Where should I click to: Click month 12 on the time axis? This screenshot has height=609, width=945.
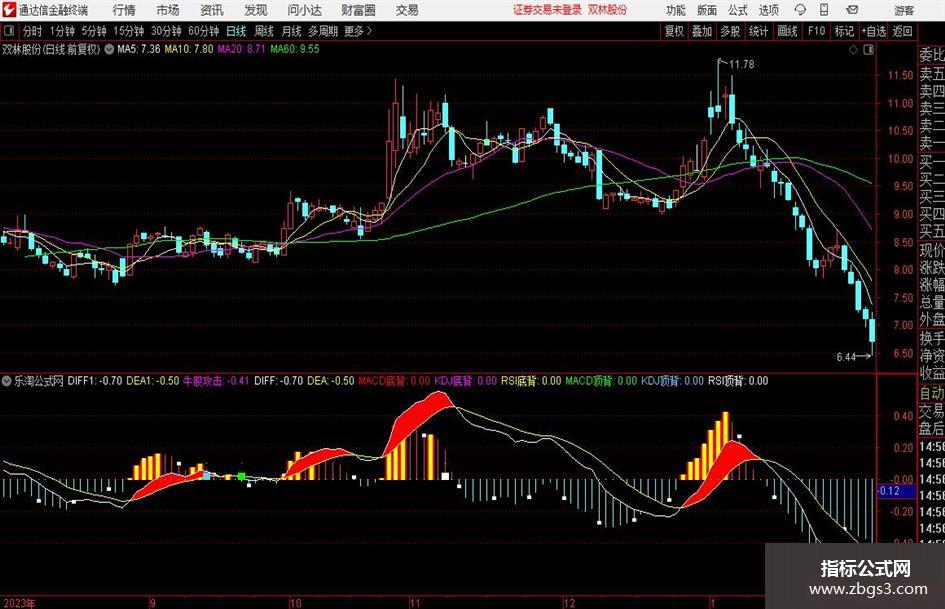tap(570, 603)
